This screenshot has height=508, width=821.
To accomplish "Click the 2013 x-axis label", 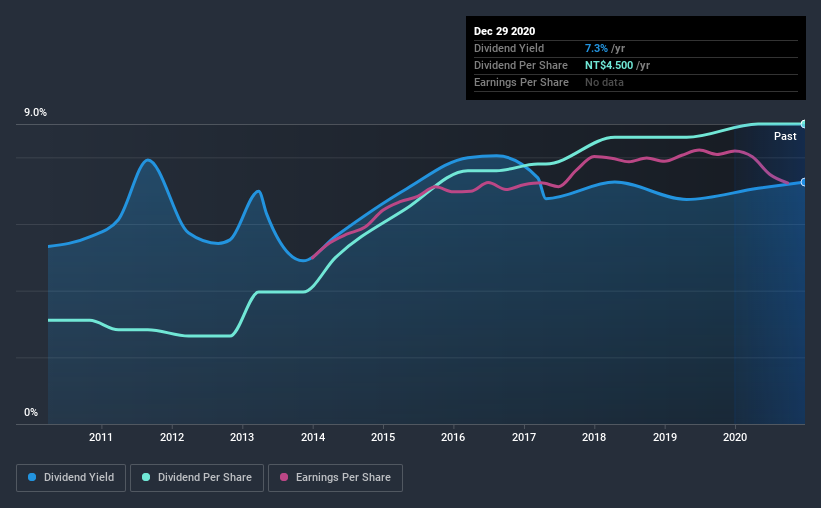I will coord(242,437).
